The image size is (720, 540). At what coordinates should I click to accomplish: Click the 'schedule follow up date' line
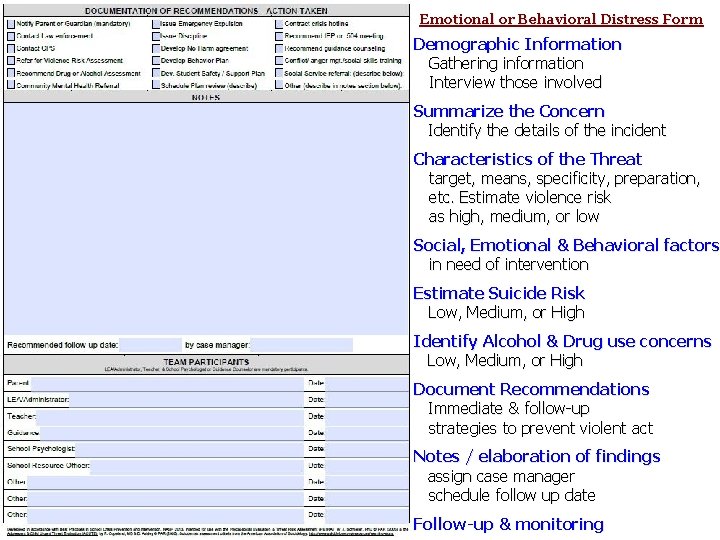pyautogui.click(x=512, y=495)
